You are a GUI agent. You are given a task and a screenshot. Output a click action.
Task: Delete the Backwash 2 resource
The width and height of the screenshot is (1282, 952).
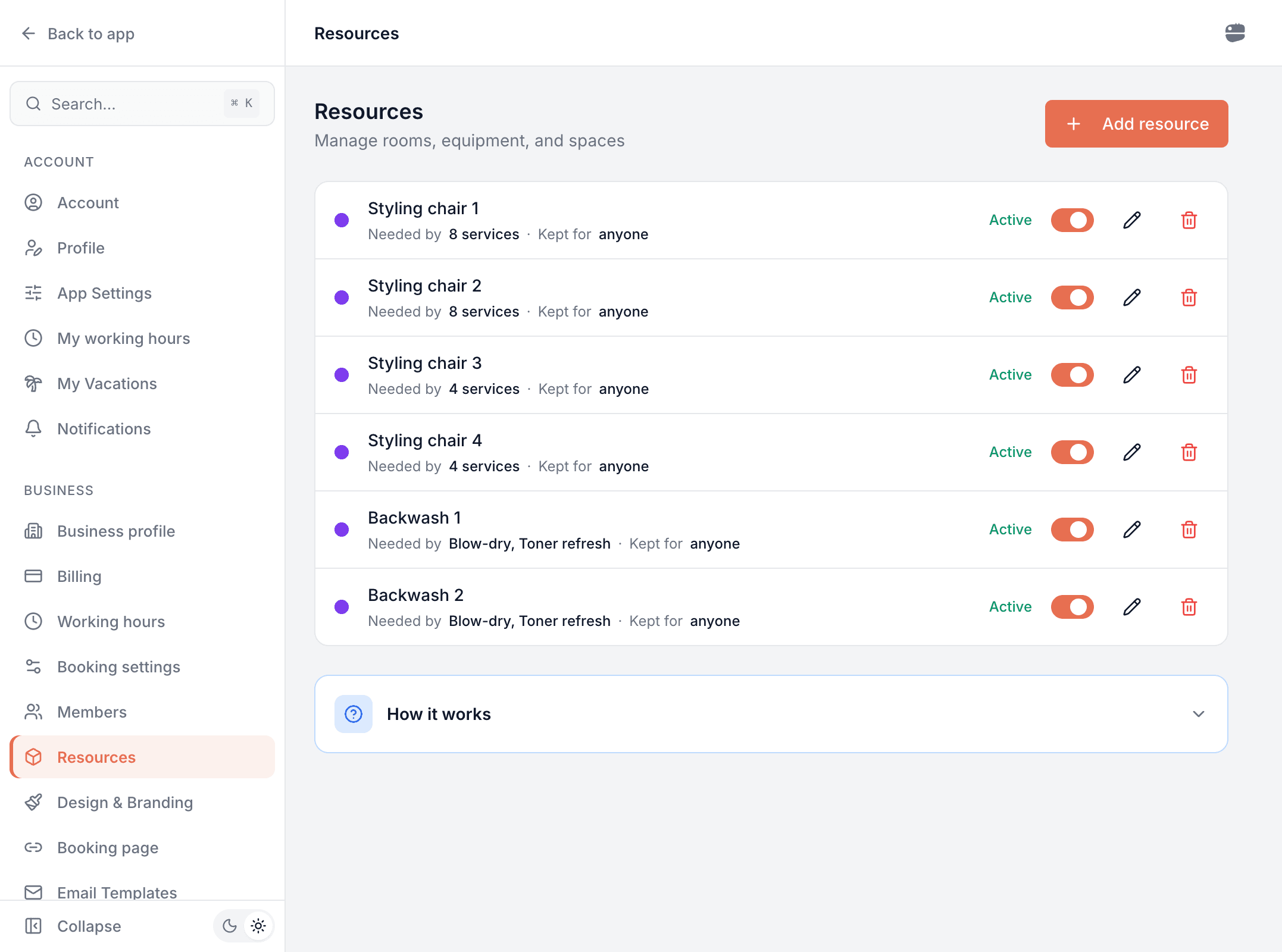[1189, 607]
